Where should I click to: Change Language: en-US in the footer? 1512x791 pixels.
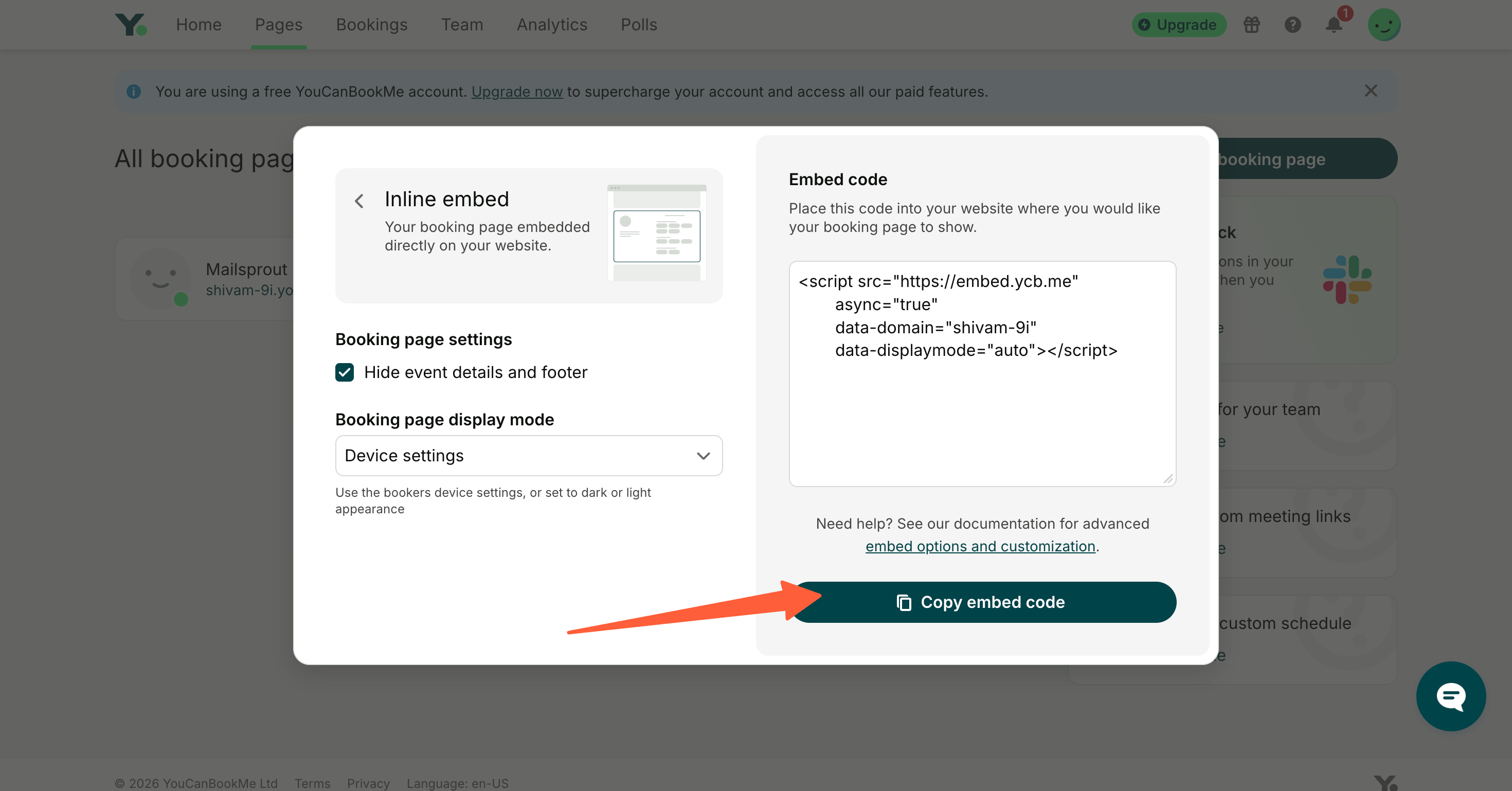[x=457, y=783]
